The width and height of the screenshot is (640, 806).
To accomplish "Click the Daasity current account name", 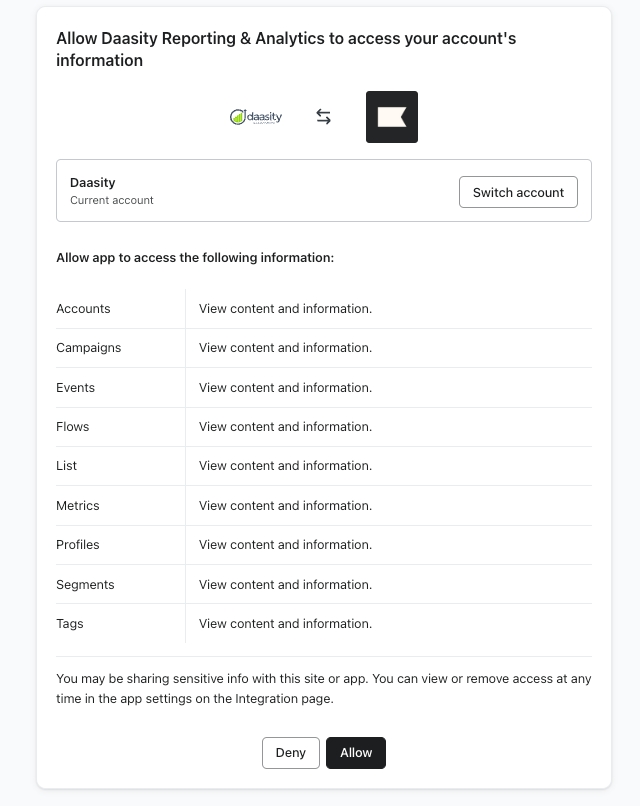I will coord(93,183).
